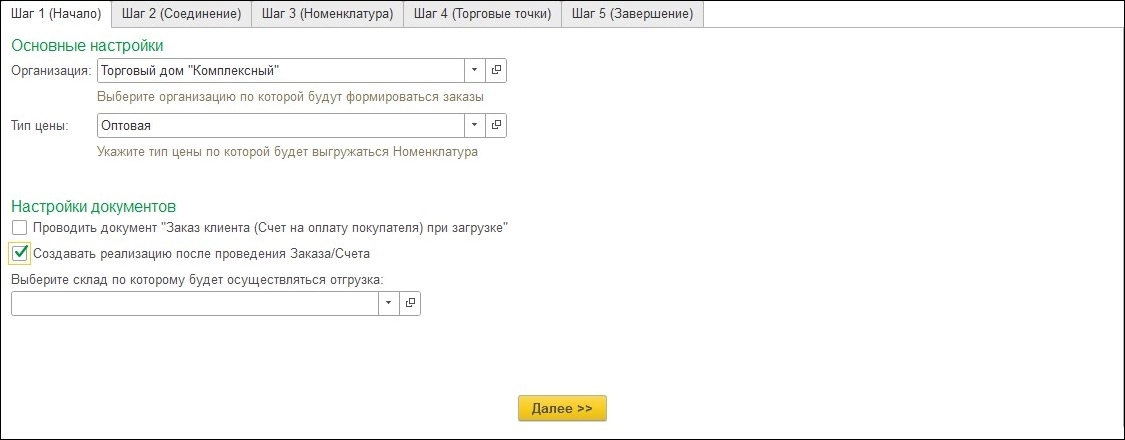The image size is (1125, 440).
Task: Click label Выберите склад по которому
Action: tap(198, 280)
